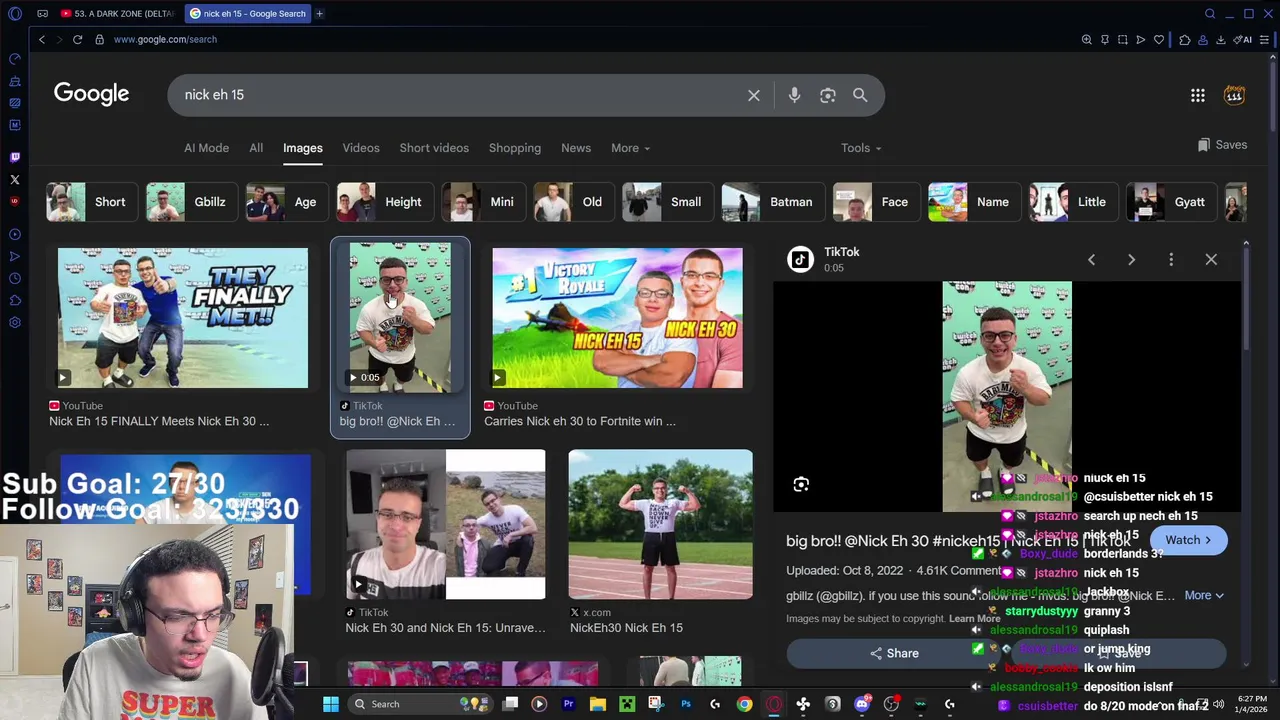This screenshot has width=1280, height=720.
Task: Switch to AI Mode tab
Action: tap(206, 148)
